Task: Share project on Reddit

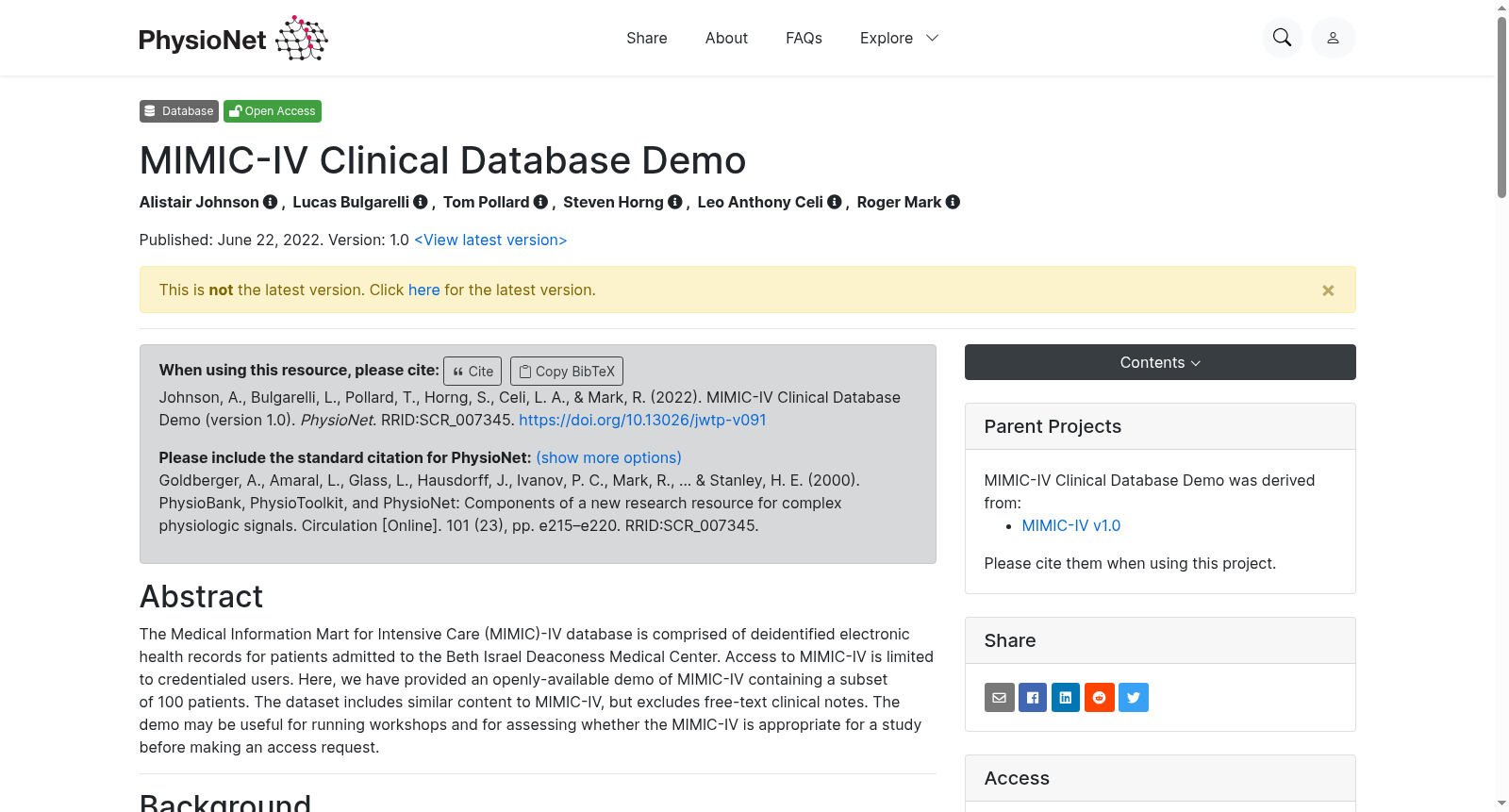Action: click(1100, 698)
